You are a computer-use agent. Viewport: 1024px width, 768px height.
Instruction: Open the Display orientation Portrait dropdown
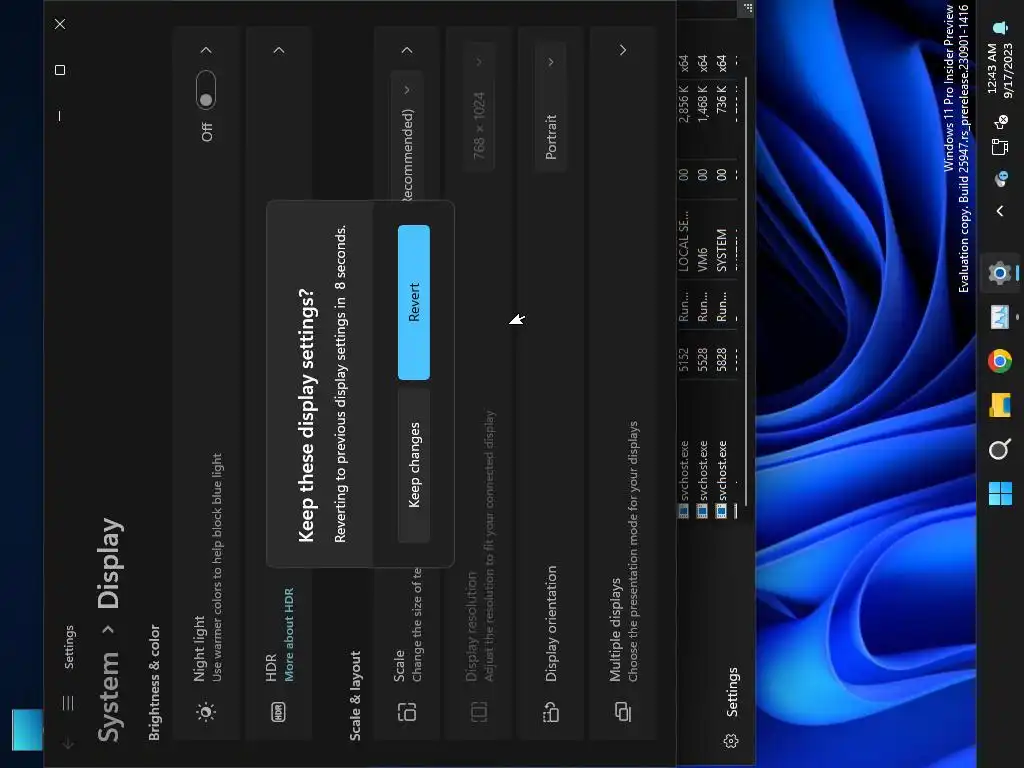click(x=551, y=106)
